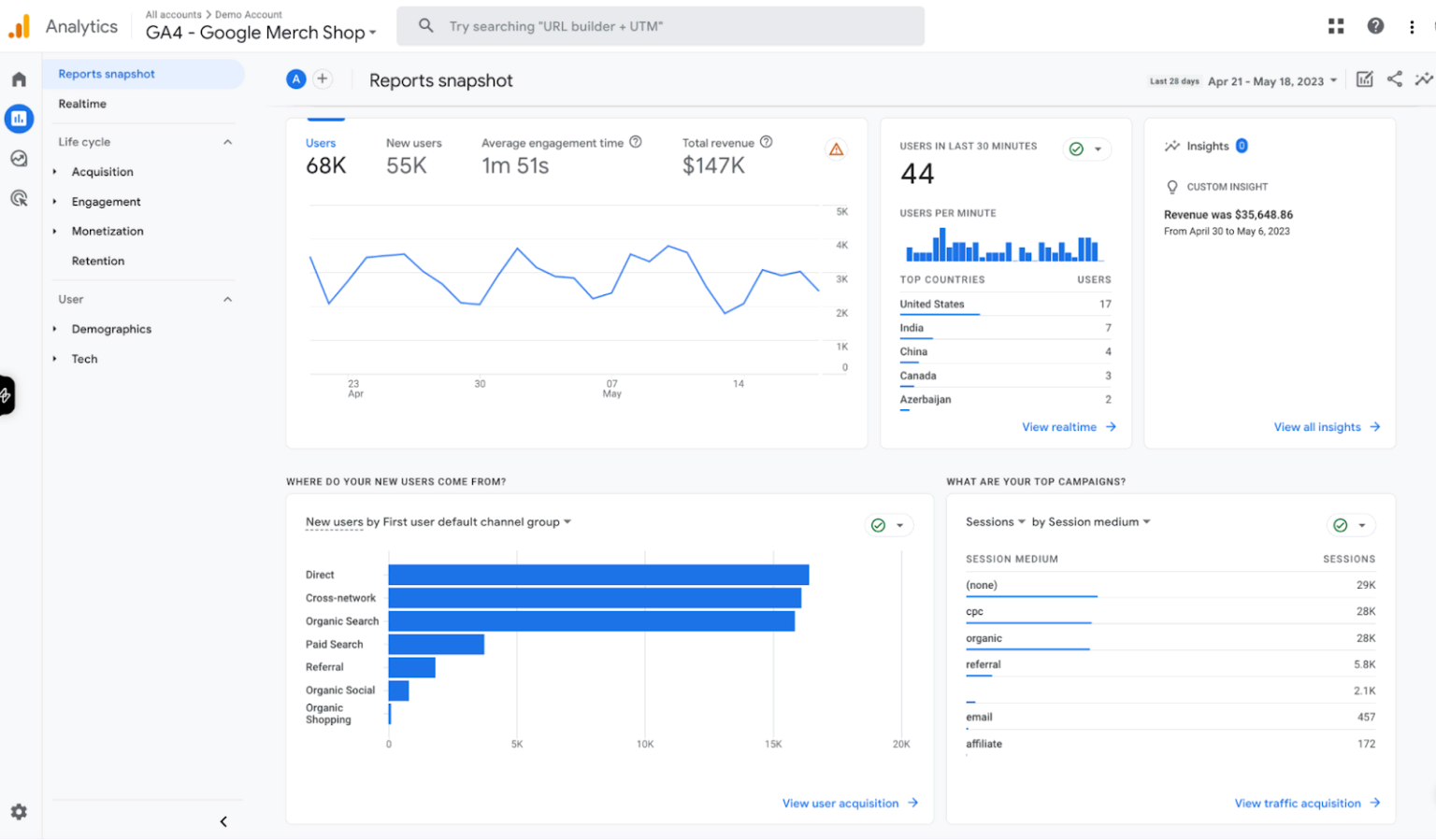This screenshot has width=1436, height=840.
Task: Click the Customize report pencil icon
Action: point(1364,80)
